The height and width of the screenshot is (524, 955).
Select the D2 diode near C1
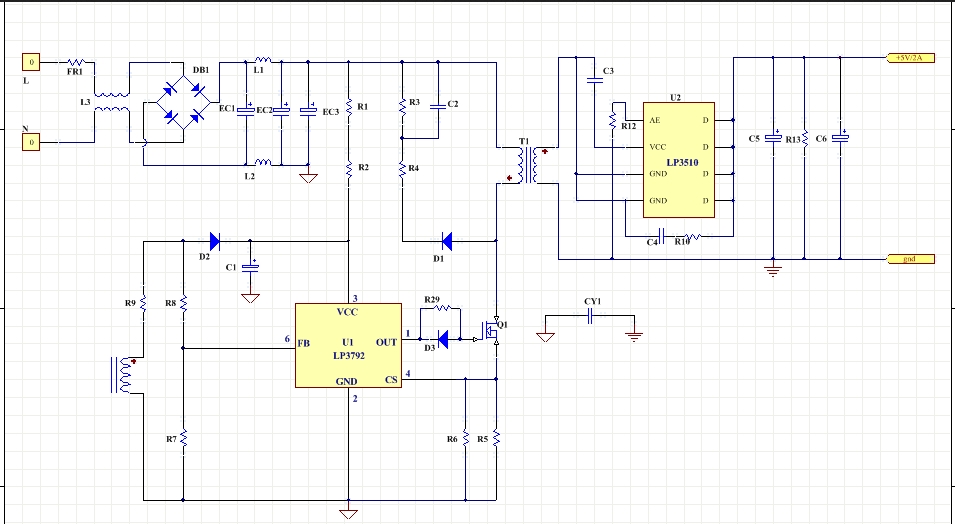(214, 240)
